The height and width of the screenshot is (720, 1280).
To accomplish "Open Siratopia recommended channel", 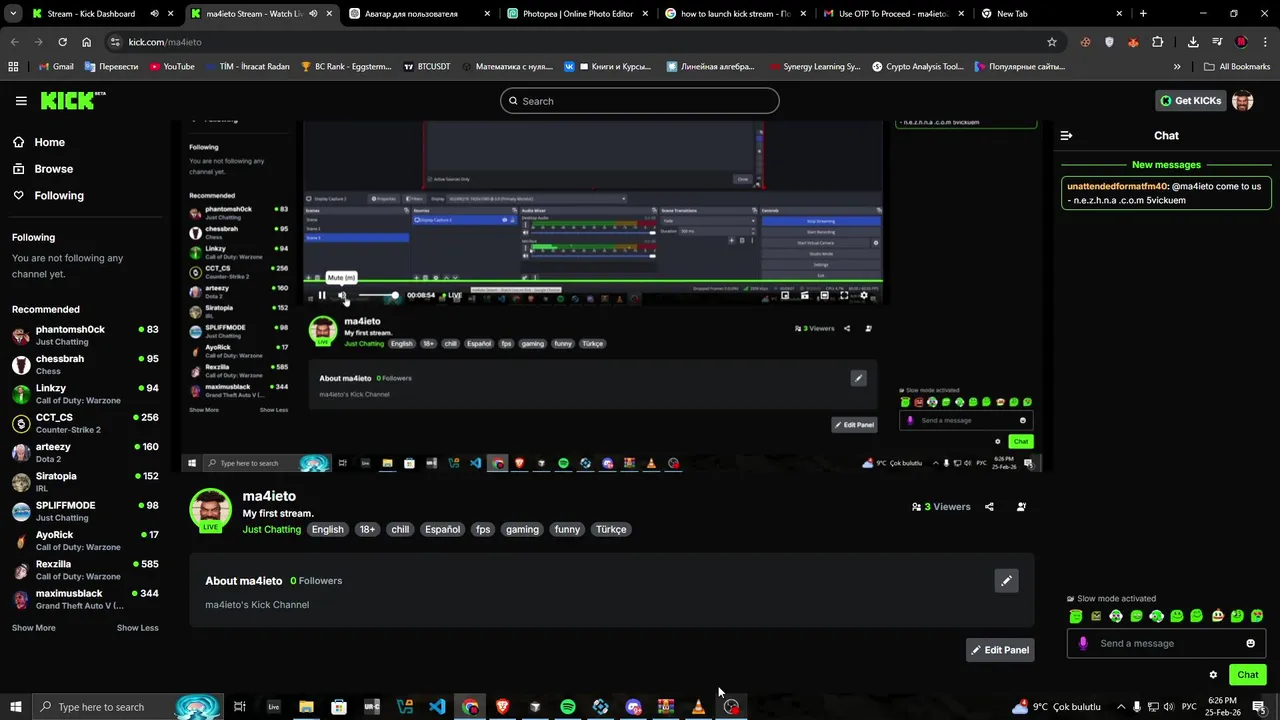I will 86,482.
